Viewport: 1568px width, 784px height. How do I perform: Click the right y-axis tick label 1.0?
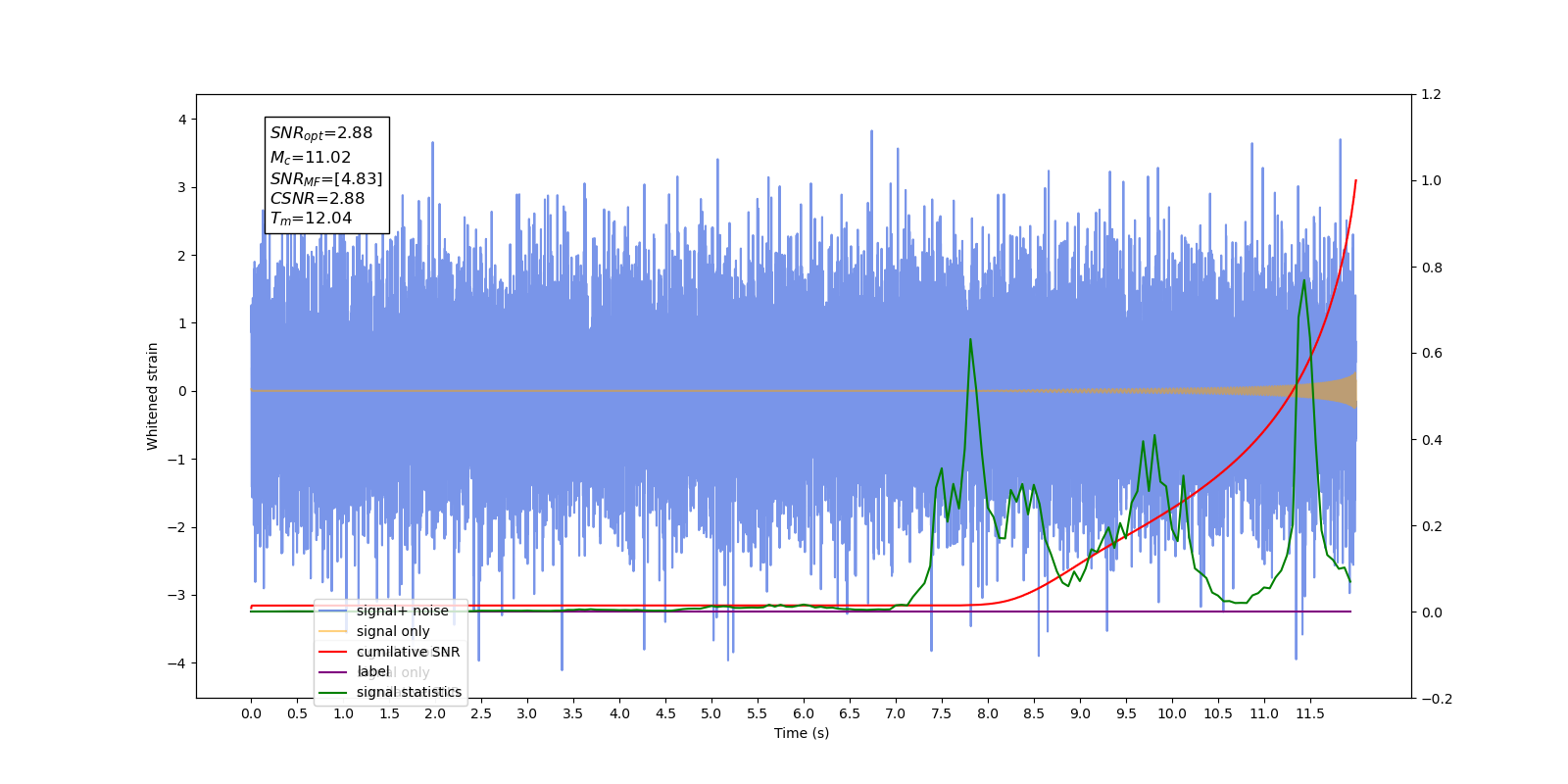pos(1432,181)
